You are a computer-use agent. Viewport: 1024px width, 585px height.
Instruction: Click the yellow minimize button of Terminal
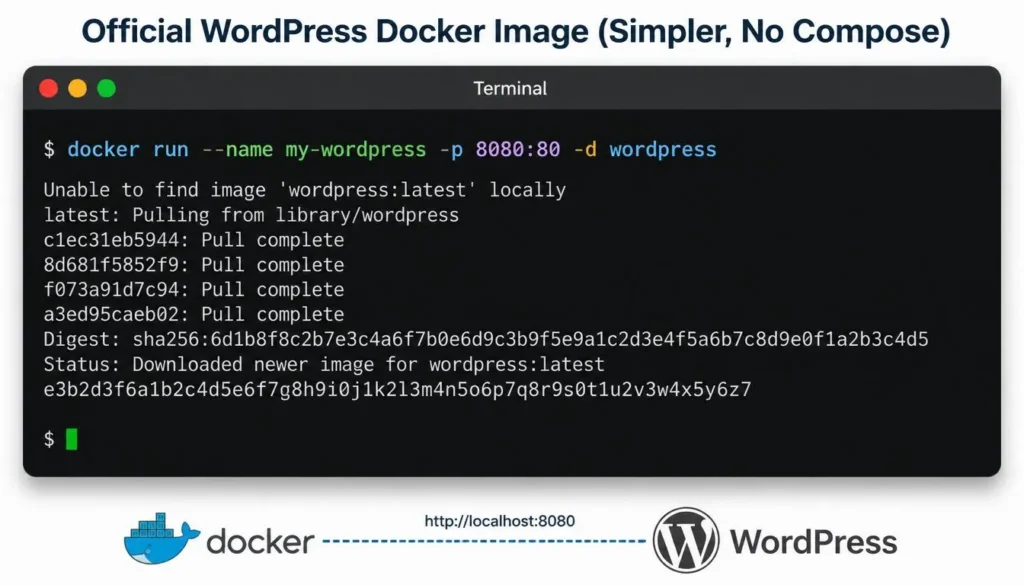(78, 88)
